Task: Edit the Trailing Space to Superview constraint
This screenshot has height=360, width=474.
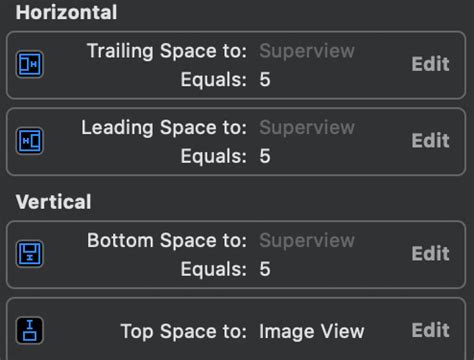Action: [430, 64]
